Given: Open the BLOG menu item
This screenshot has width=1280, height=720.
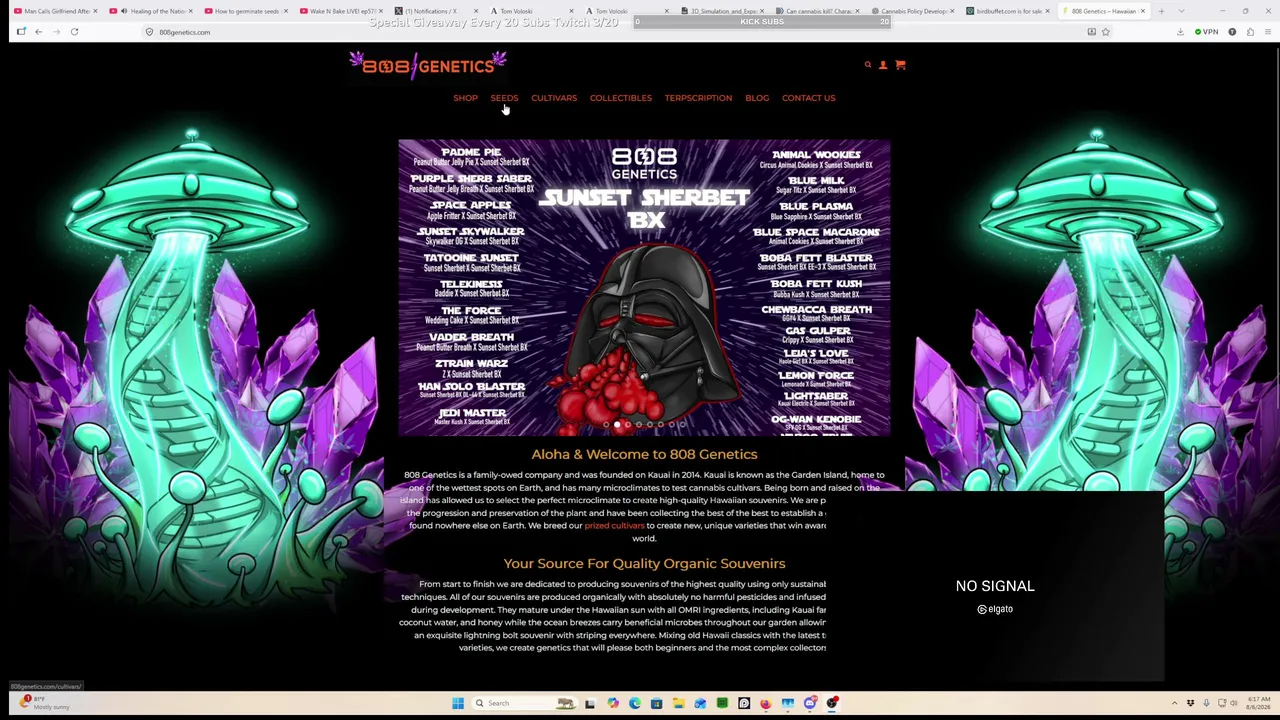Looking at the screenshot, I should pyautogui.click(x=757, y=98).
